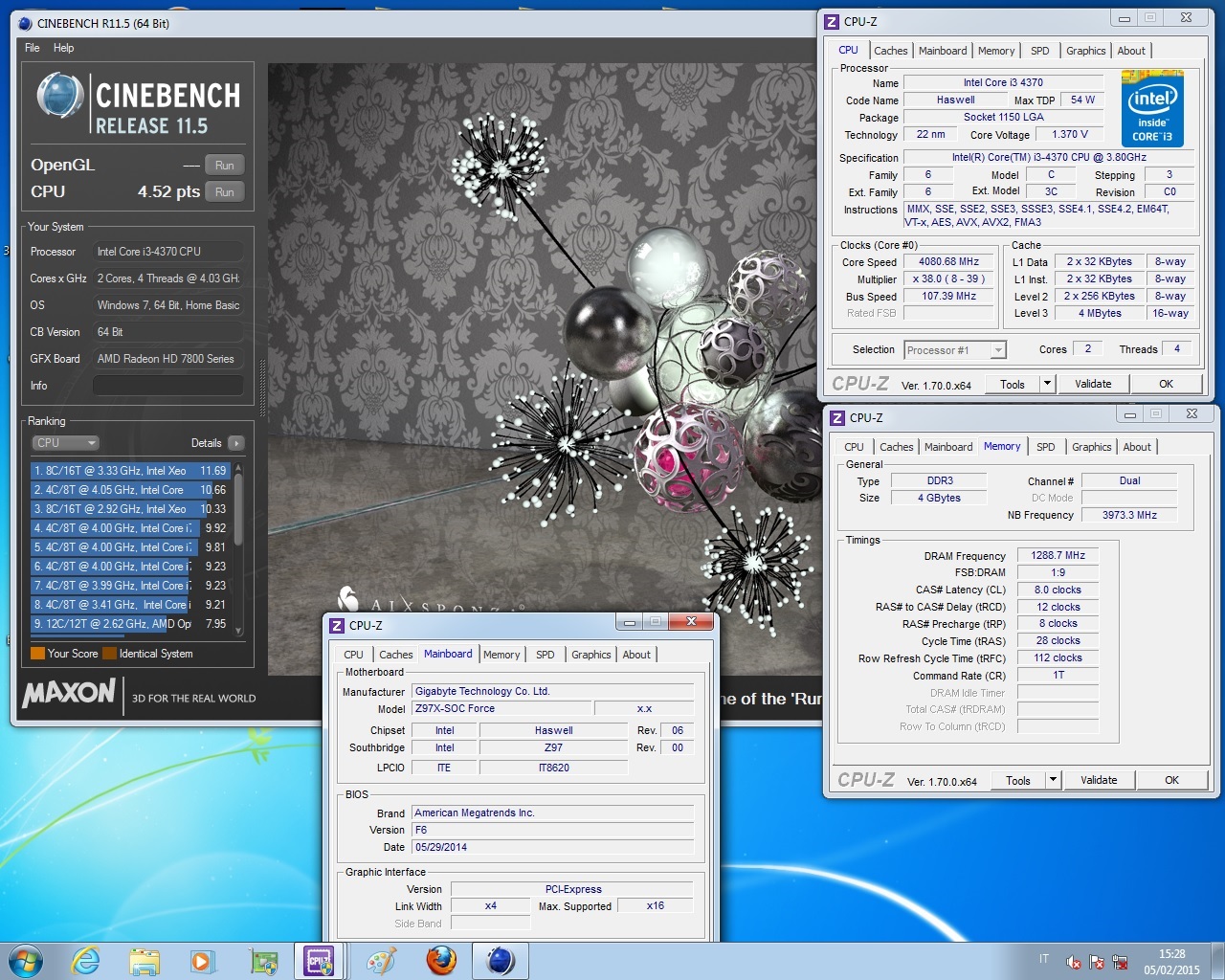This screenshot has height=980, width=1225.
Task: Select ranking row 8C/16T @ 3.33 GHz
Action: coord(130,471)
